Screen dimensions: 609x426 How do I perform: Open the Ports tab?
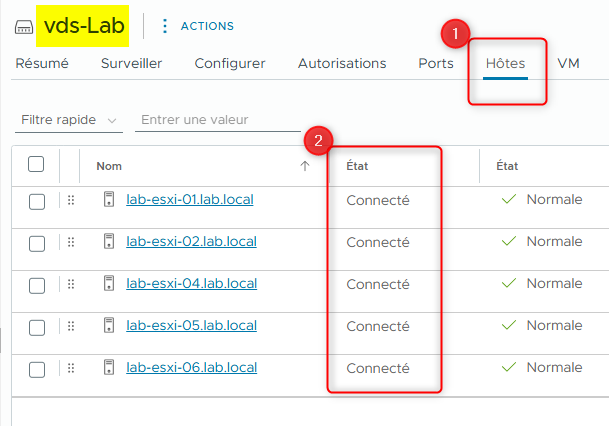coord(436,63)
